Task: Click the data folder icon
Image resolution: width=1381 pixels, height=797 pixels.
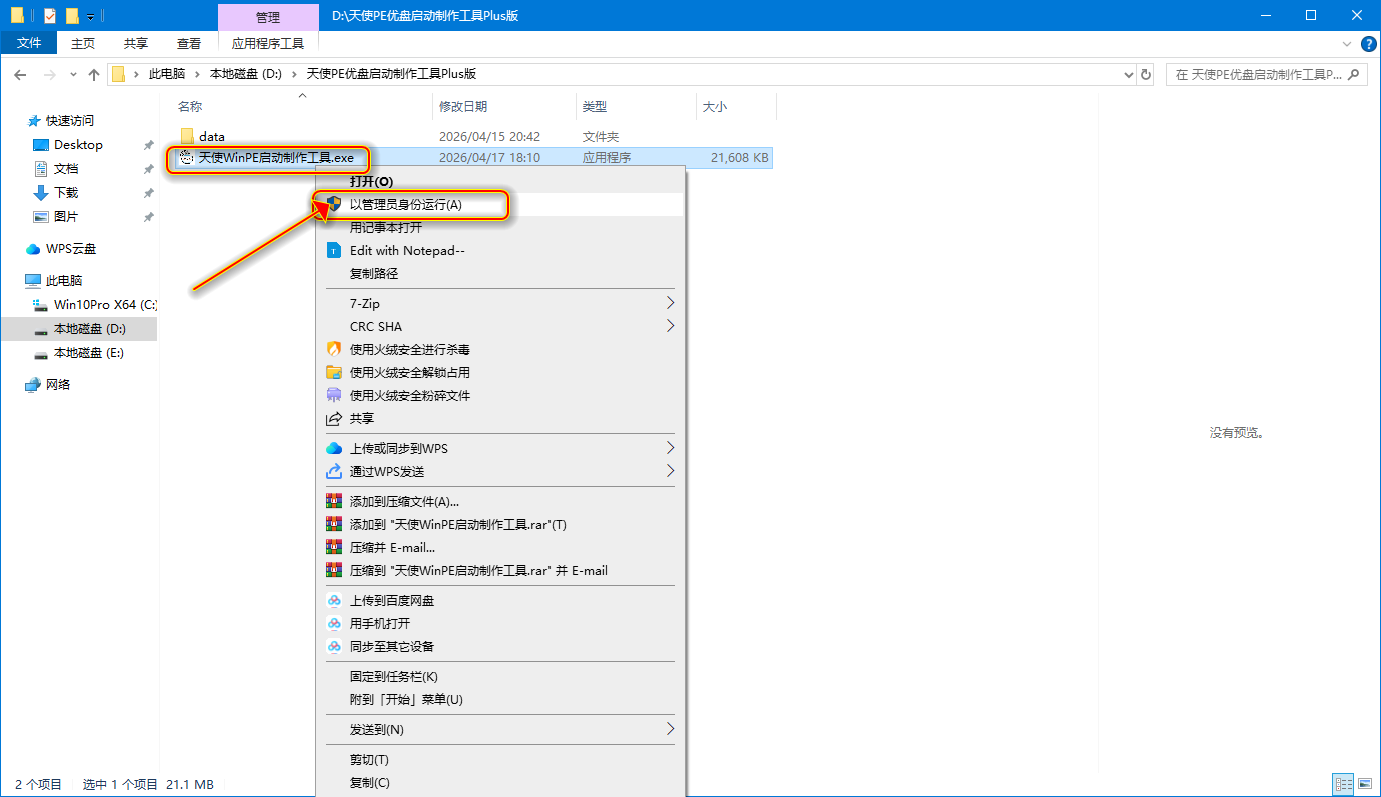Action: coord(187,136)
